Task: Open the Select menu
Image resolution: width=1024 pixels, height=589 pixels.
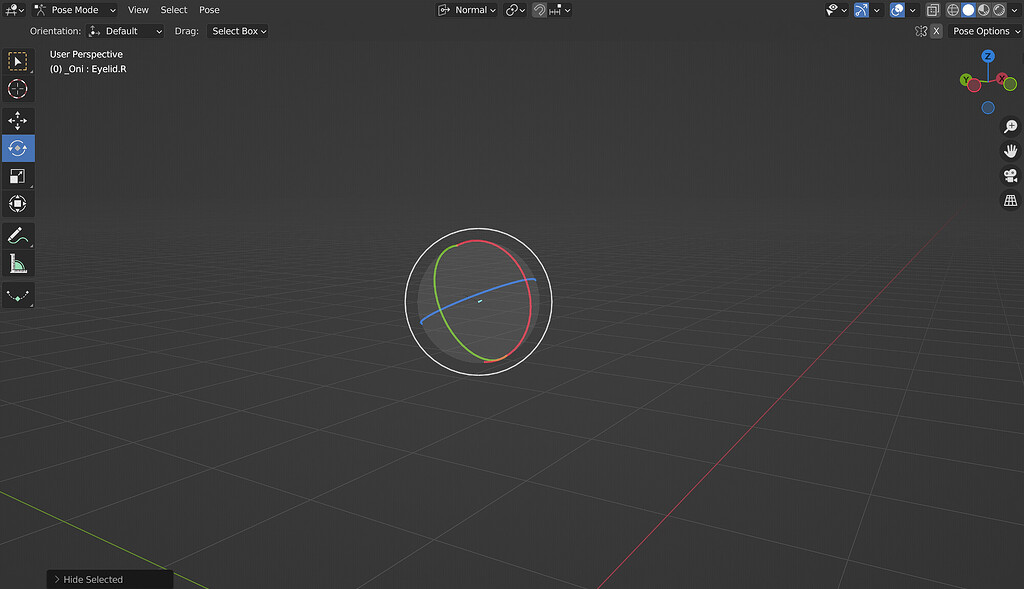Action: (x=174, y=10)
